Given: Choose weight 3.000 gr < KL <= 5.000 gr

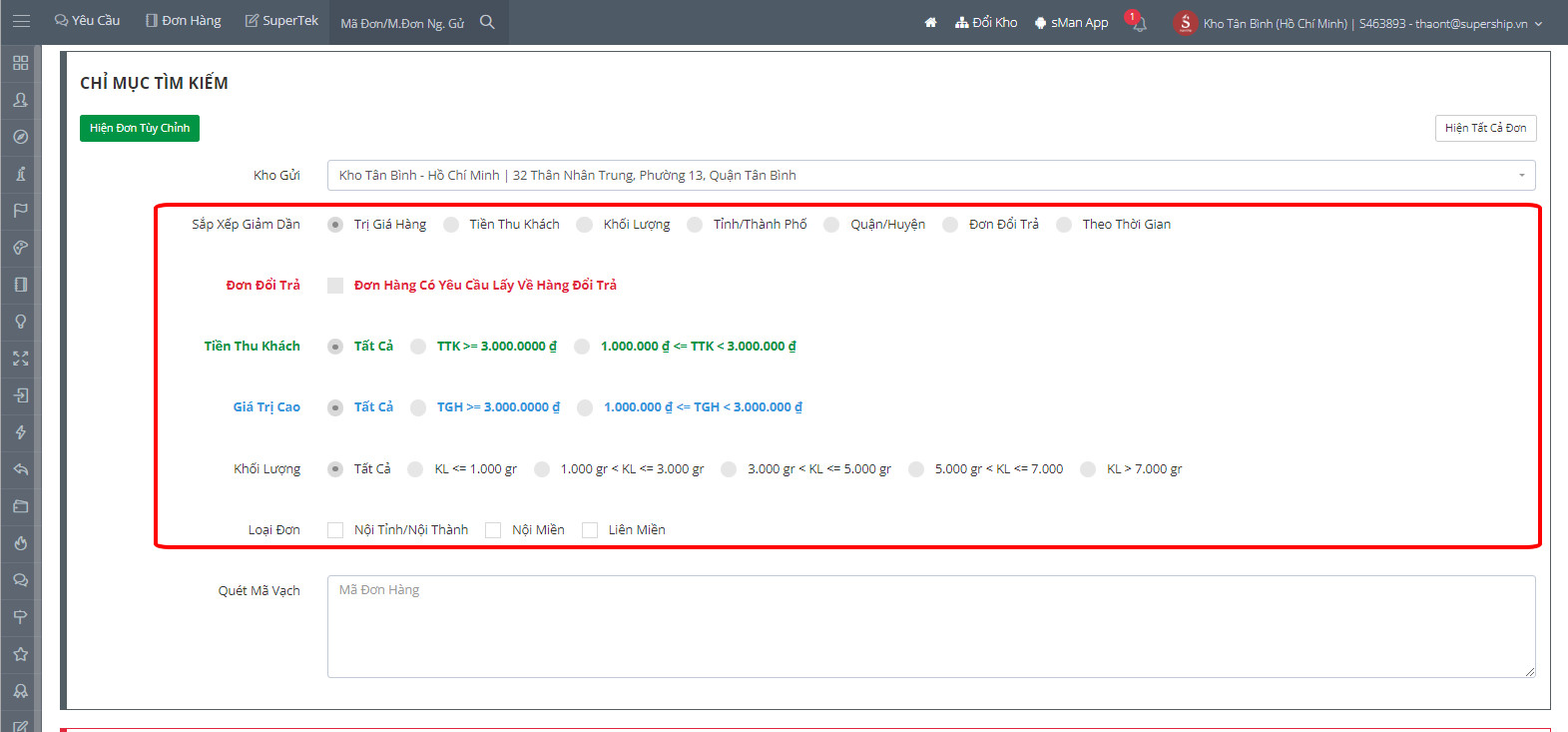Looking at the screenshot, I should click(729, 469).
